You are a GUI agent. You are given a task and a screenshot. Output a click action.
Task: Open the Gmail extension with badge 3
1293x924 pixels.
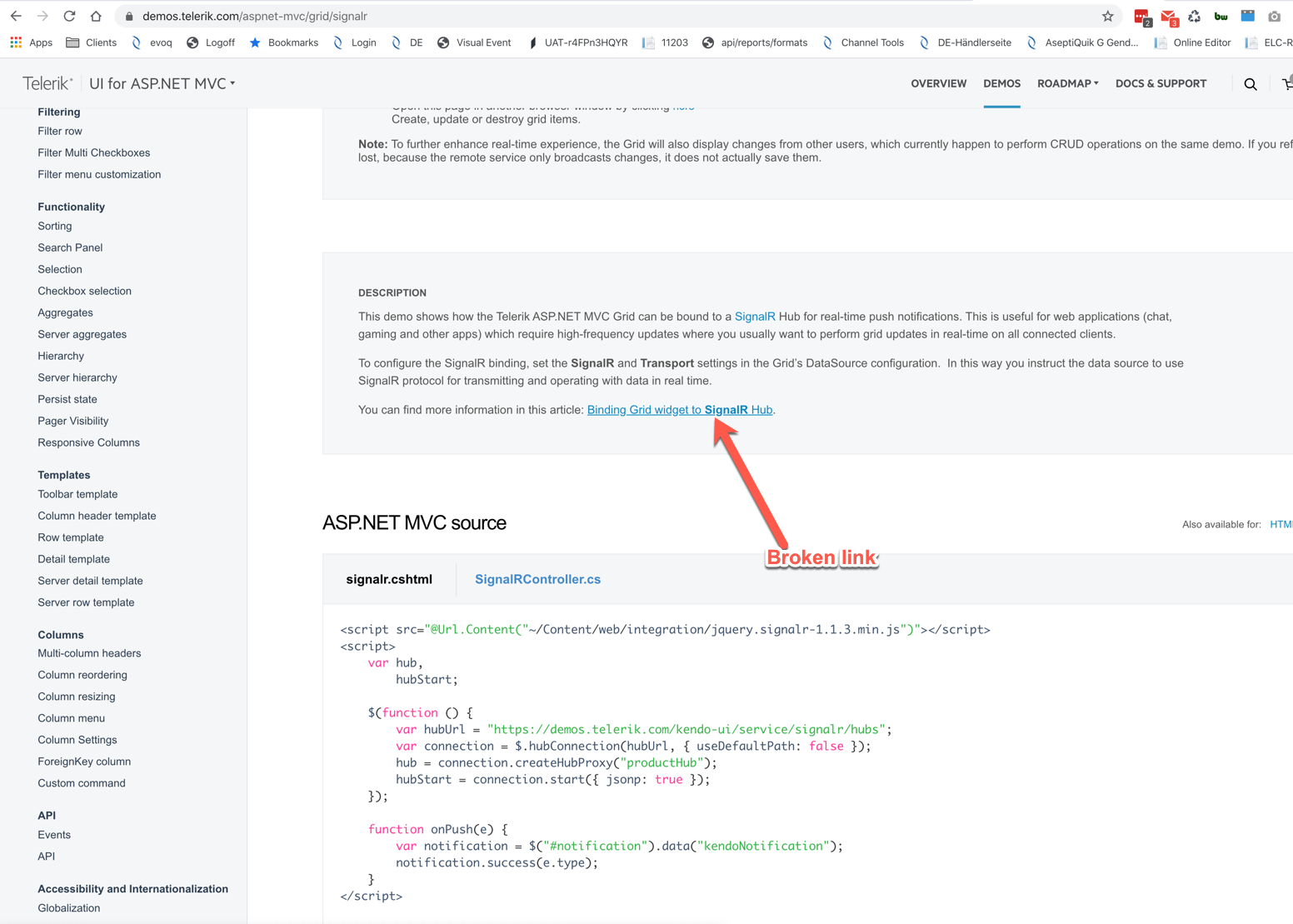click(x=1169, y=17)
